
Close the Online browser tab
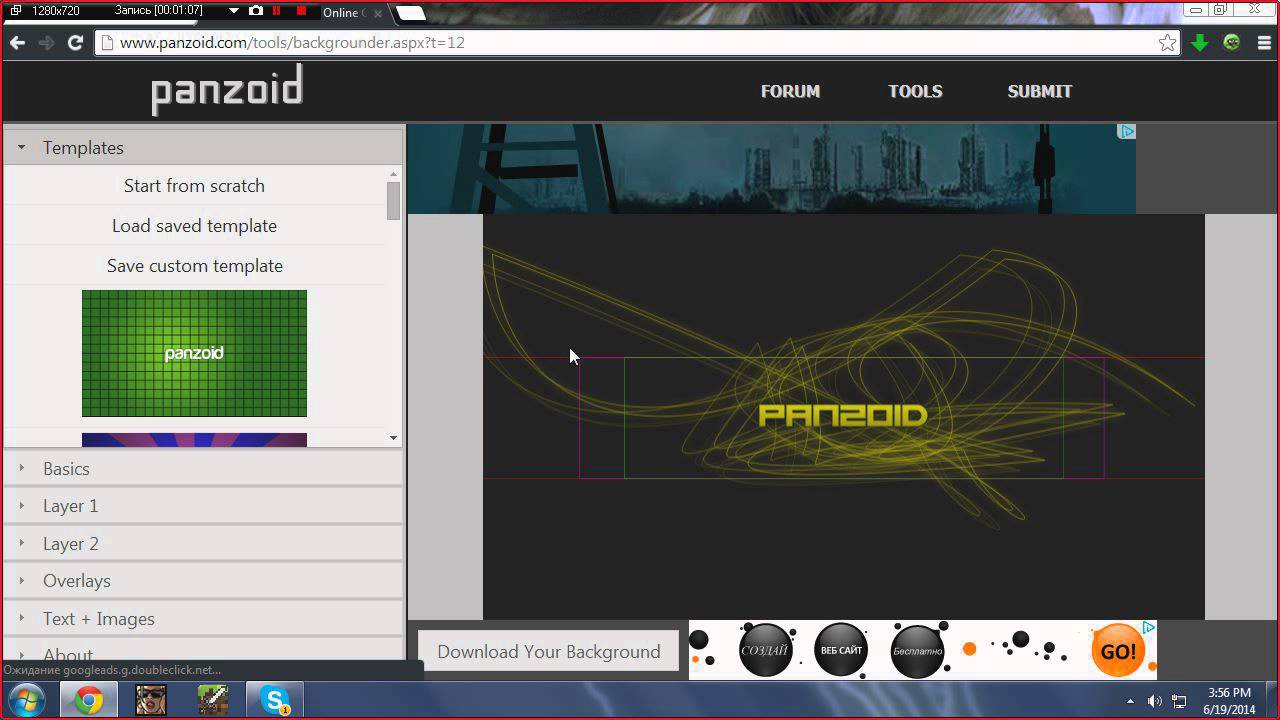[x=377, y=13]
